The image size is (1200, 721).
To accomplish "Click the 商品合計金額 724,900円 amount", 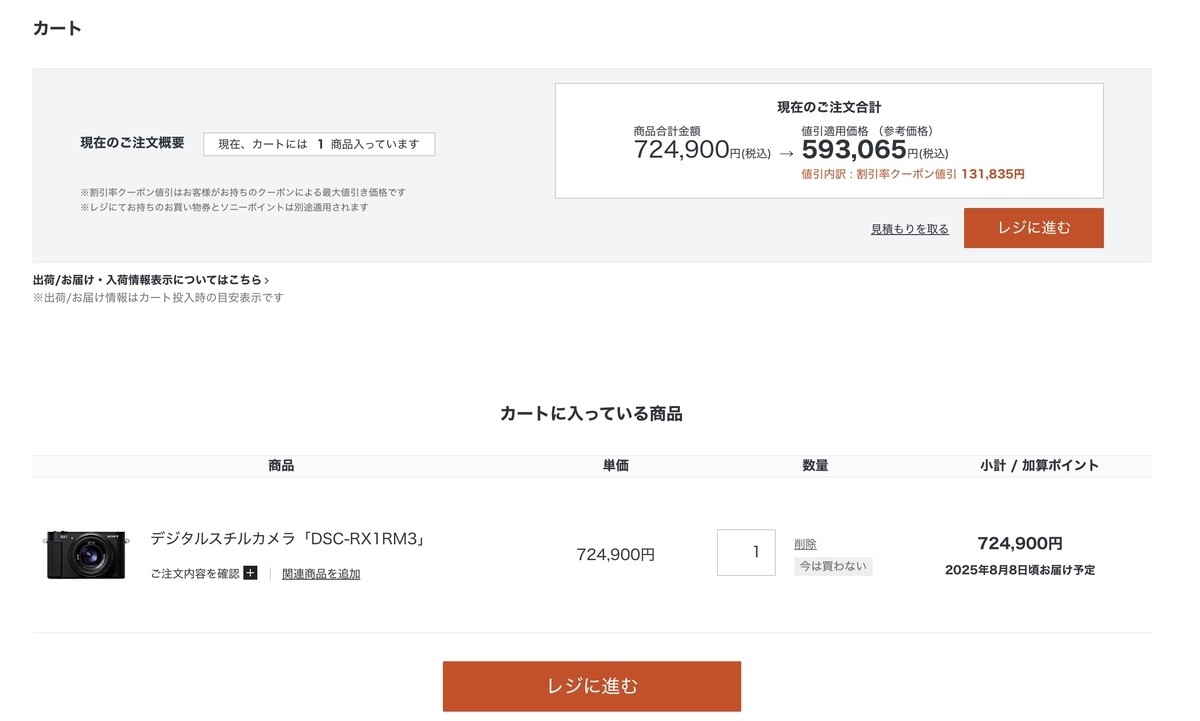I will (702, 150).
